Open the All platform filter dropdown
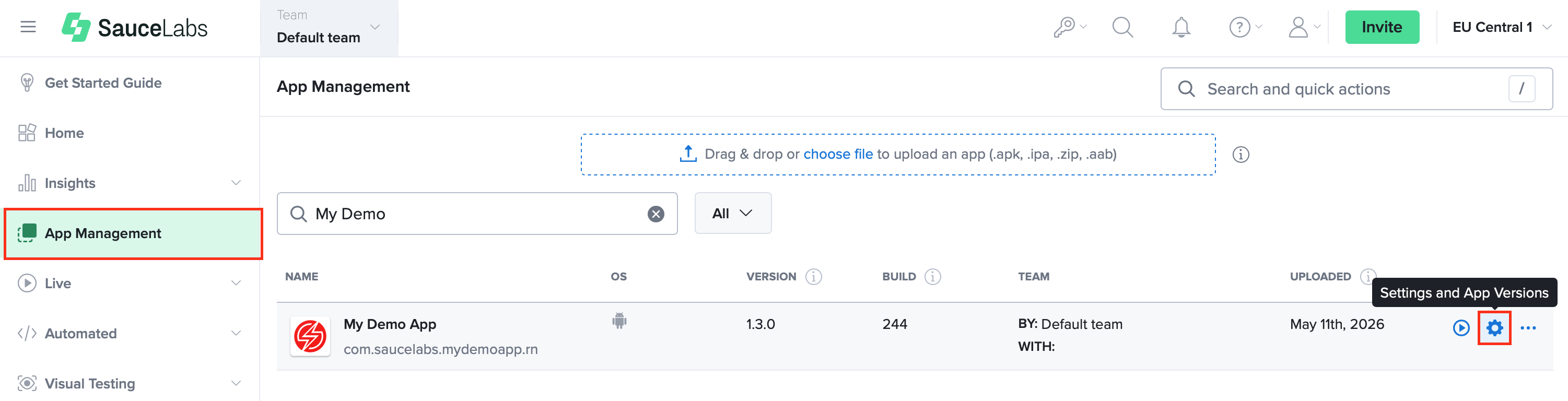Image resolution: width=1568 pixels, height=401 pixels. pyautogui.click(x=733, y=214)
